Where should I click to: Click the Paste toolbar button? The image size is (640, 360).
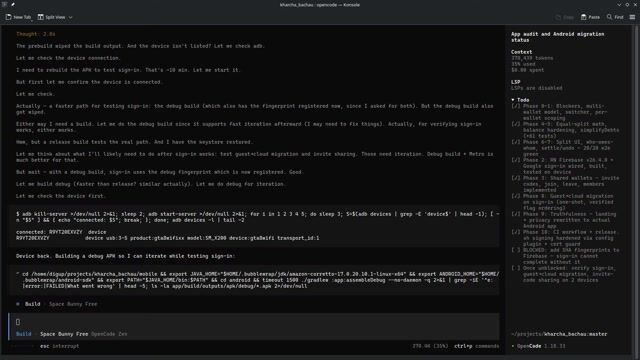(x=590, y=17)
